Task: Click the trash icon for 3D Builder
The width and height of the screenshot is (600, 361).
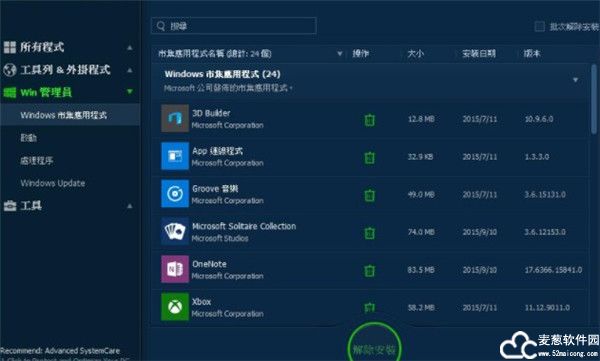Action: pyautogui.click(x=369, y=120)
